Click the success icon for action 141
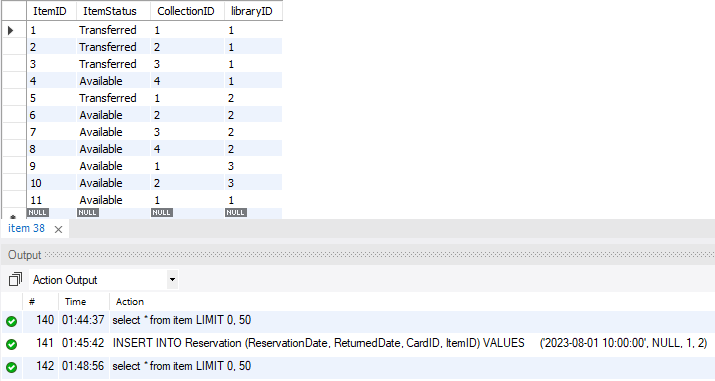715x381 pixels. click(x=11, y=344)
